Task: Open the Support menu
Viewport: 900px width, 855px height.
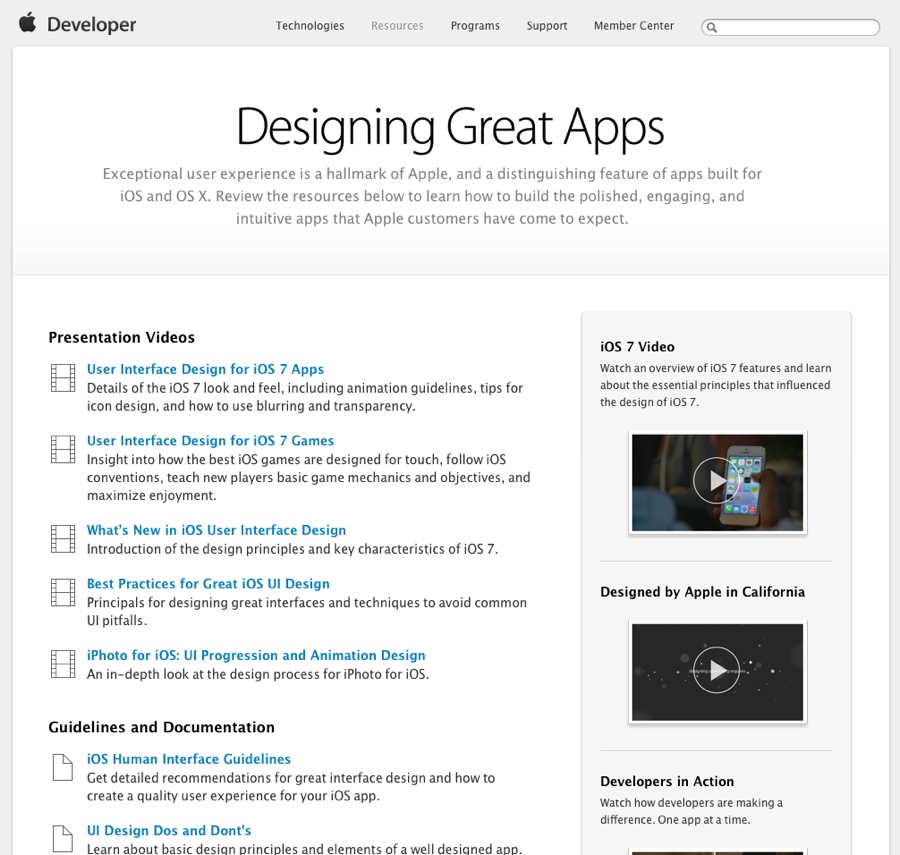Action: point(547,26)
